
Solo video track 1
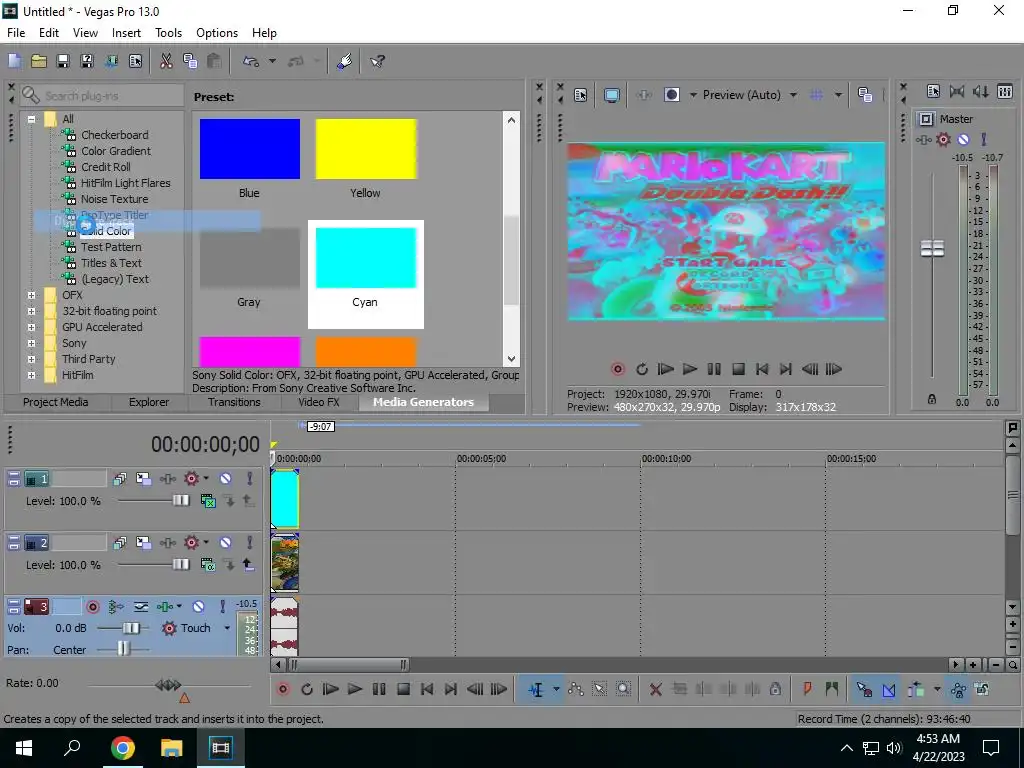point(249,479)
